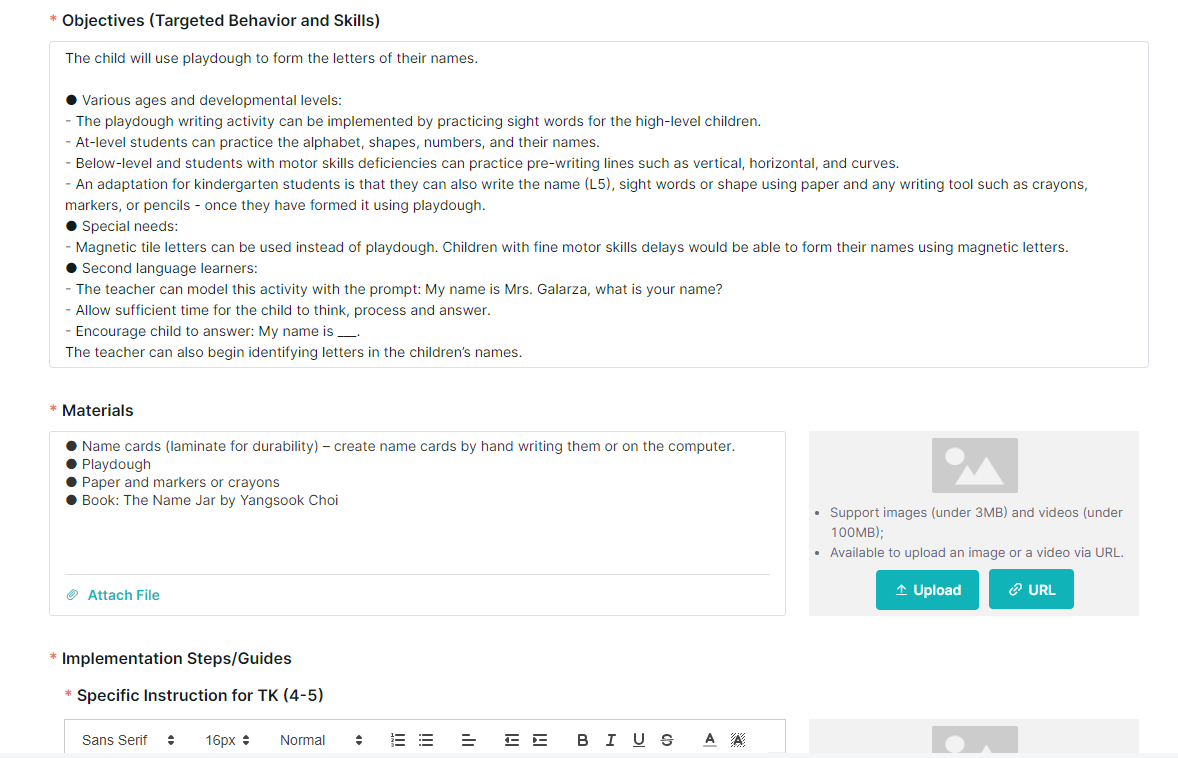Screen dimensions: 1178x758
Task: Open the text alignment option
Action: tap(469, 740)
